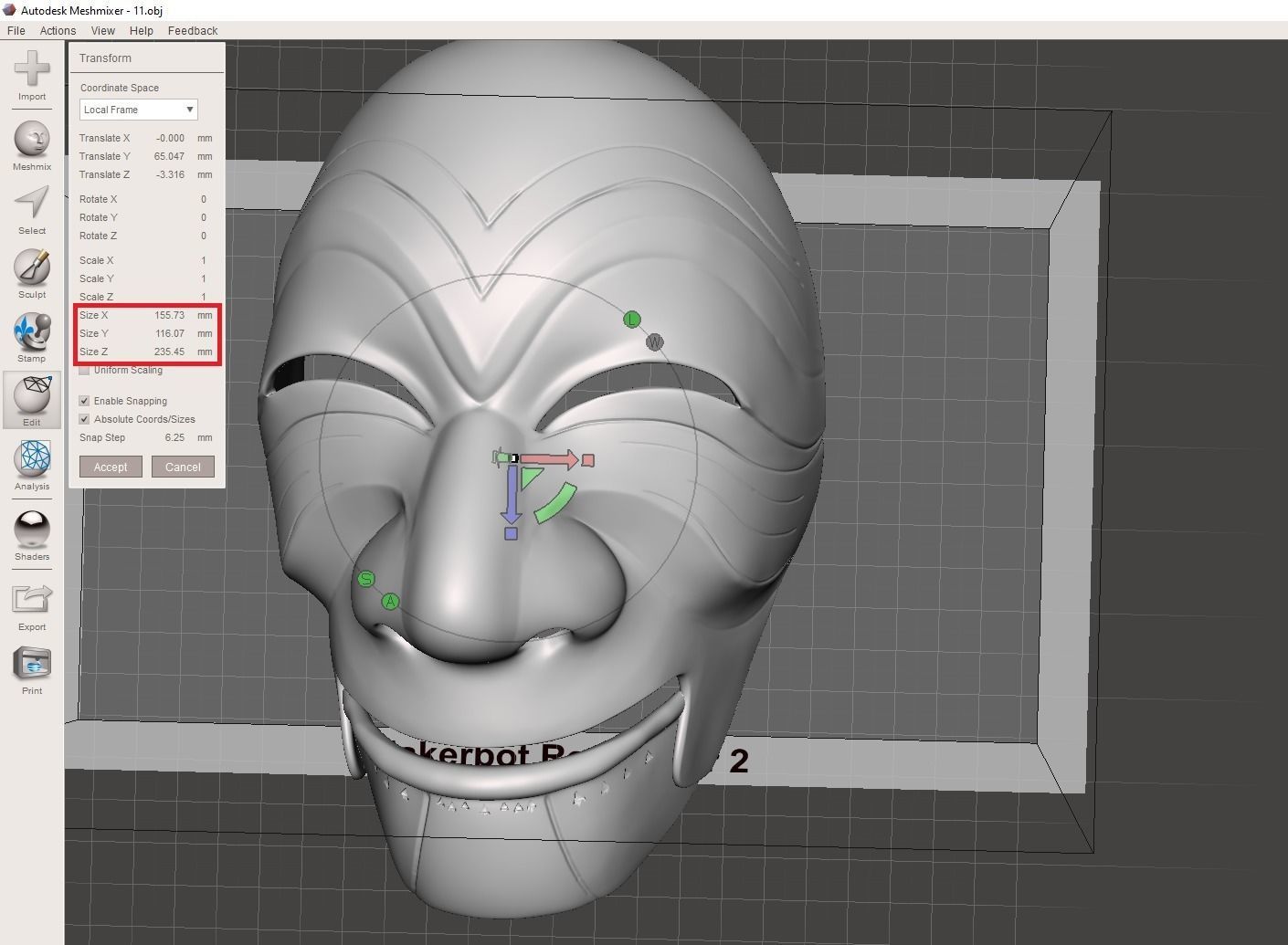
Task: Open the Feedback menu
Action: (x=193, y=30)
